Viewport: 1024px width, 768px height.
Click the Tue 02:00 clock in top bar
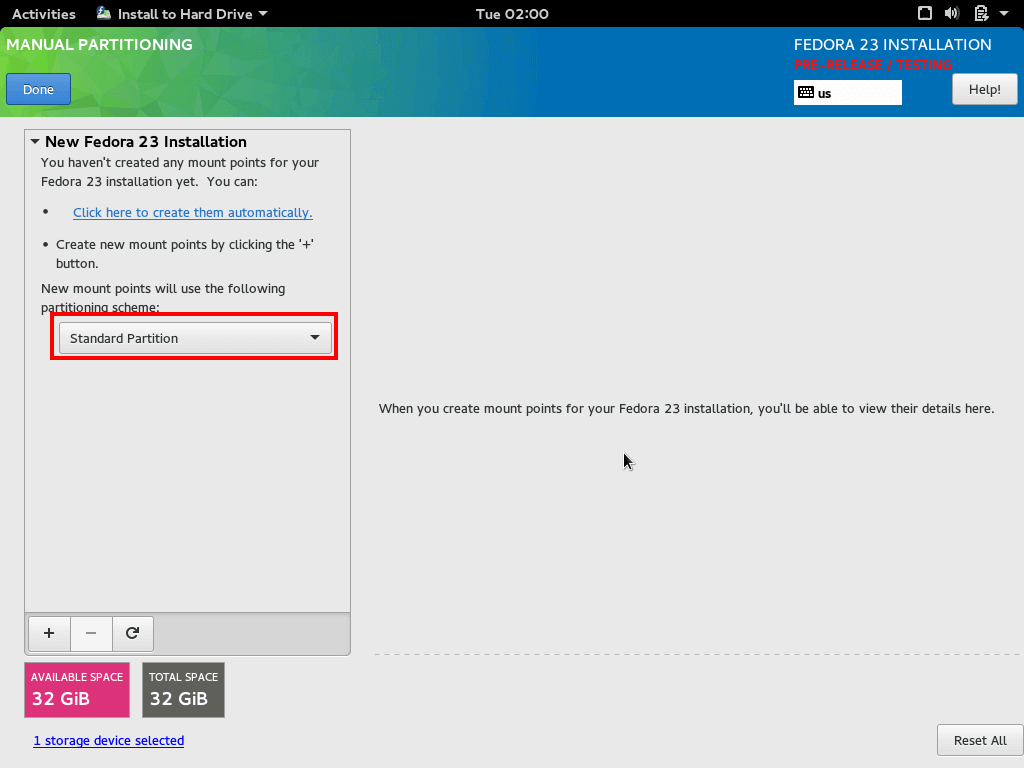point(512,14)
